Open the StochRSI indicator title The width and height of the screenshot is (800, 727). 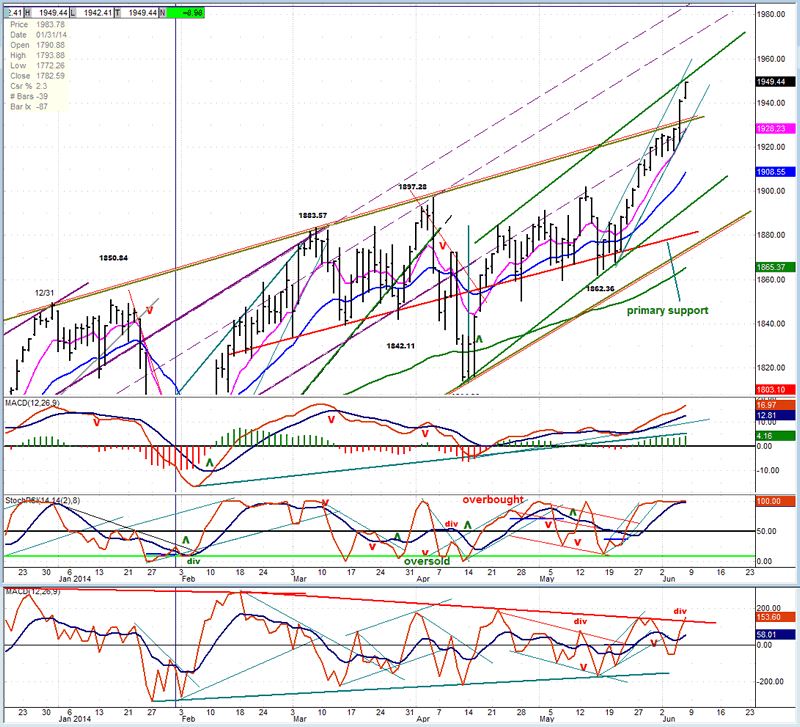click(42, 500)
